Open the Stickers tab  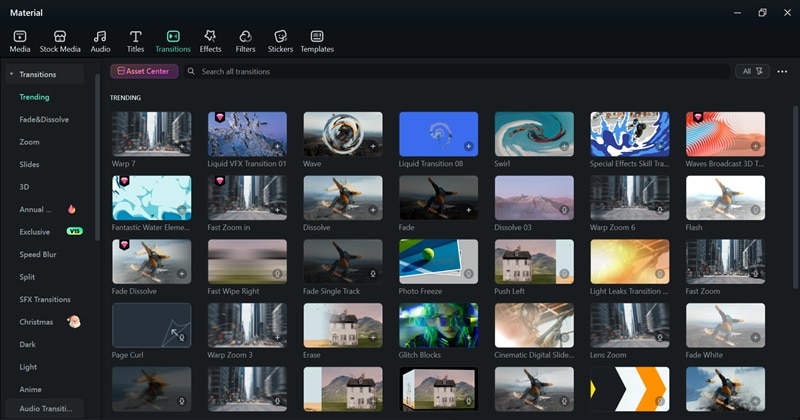[280, 41]
